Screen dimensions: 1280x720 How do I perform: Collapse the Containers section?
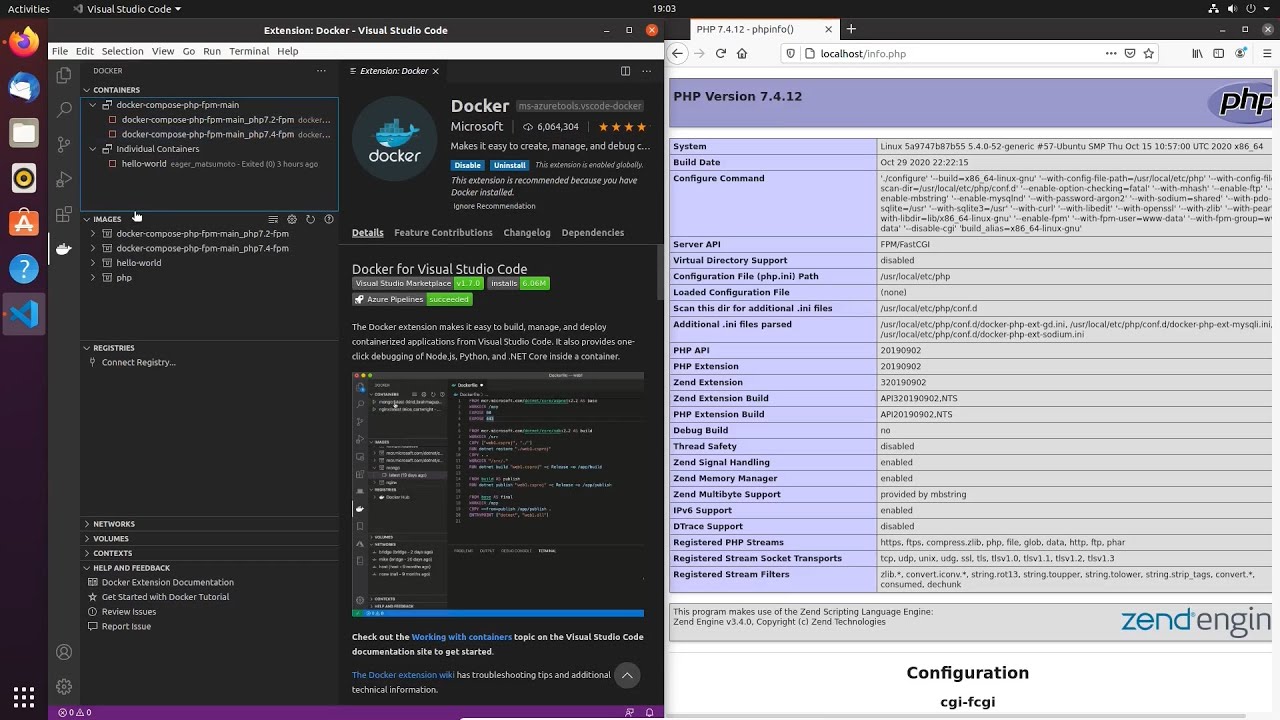click(x=87, y=90)
